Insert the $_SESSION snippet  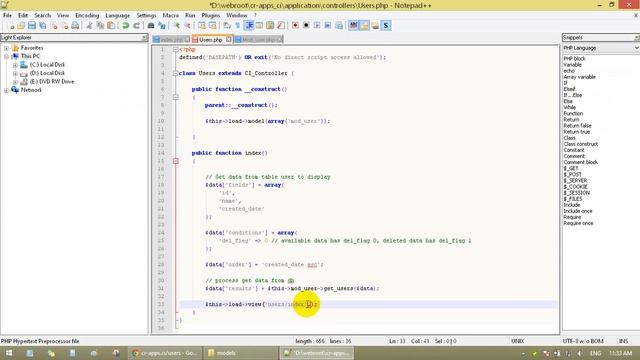[577, 193]
